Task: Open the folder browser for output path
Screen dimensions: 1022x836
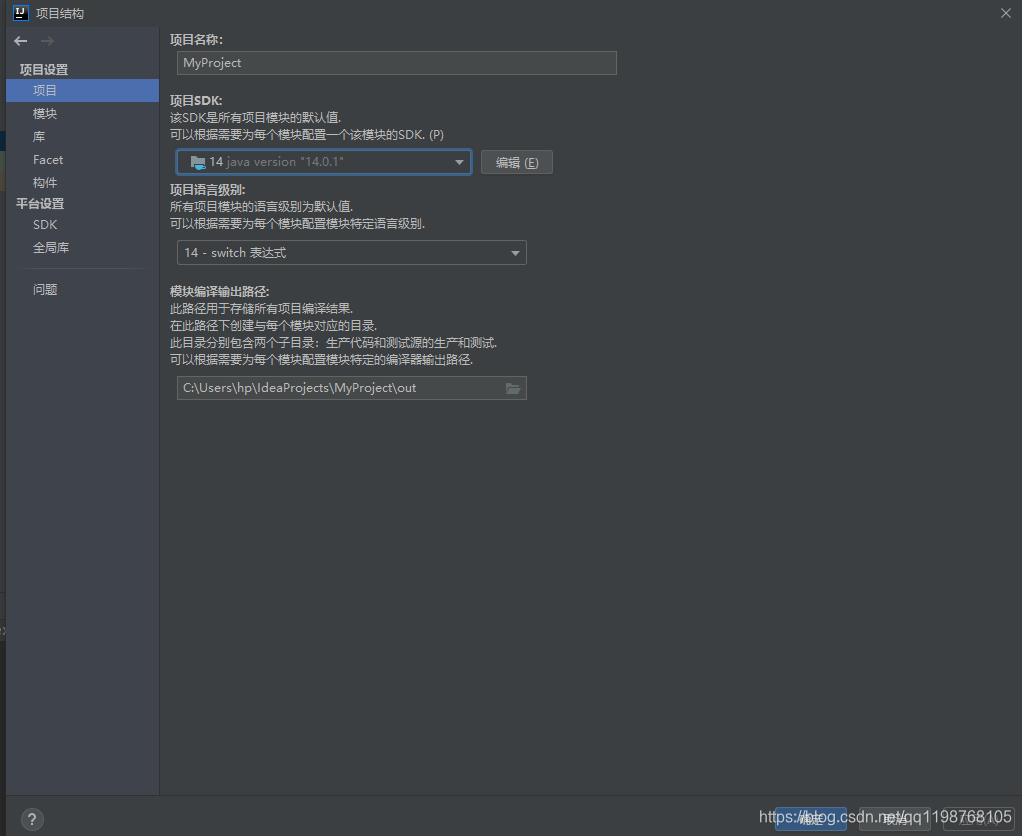Action: click(512, 387)
